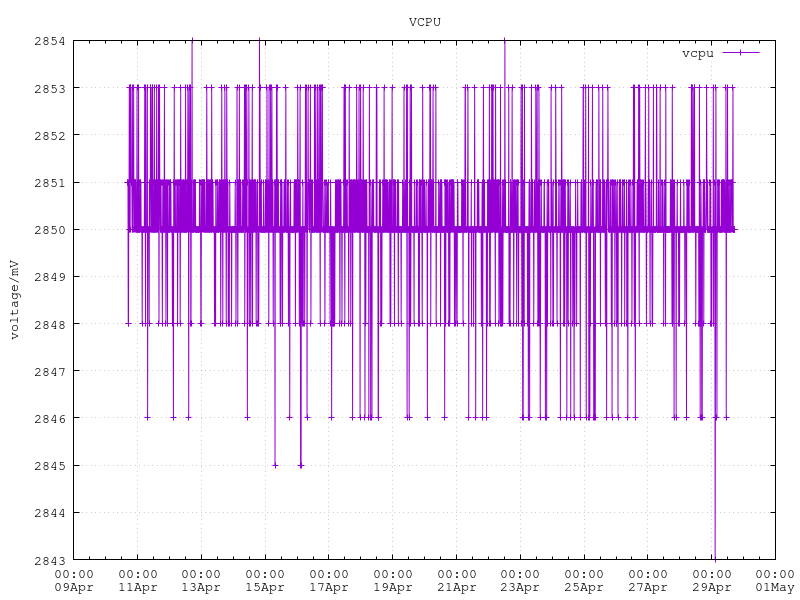Click the 23Apr x-axis date label
This screenshot has width=800, height=600.
(520, 588)
